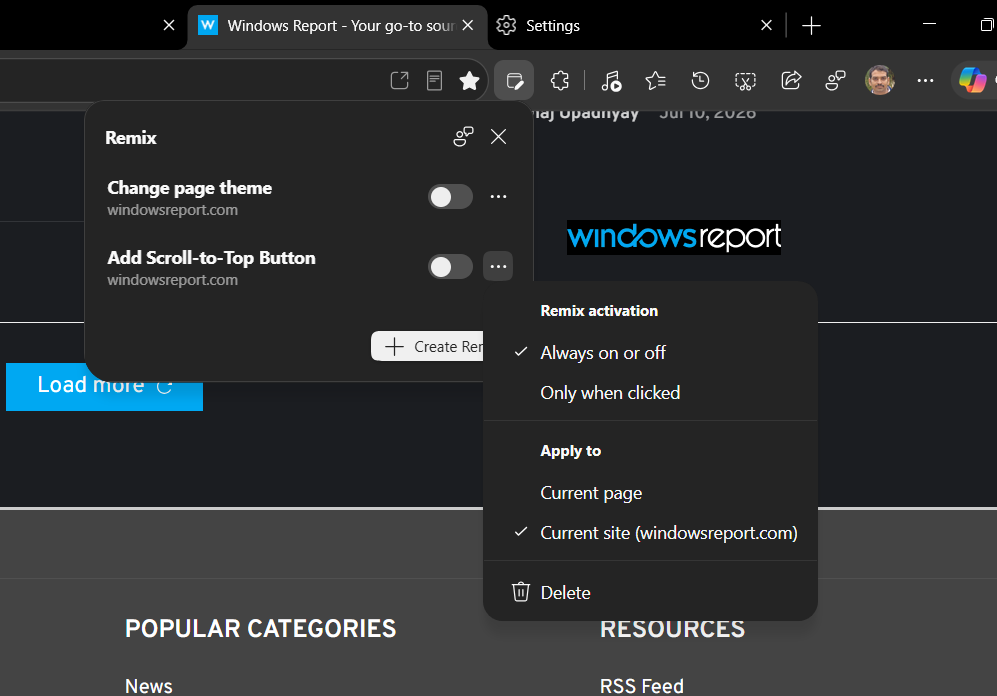Viewport: 997px width, 696px height.
Task: Close the Windows Report tab
Action: tap(468, 25)
